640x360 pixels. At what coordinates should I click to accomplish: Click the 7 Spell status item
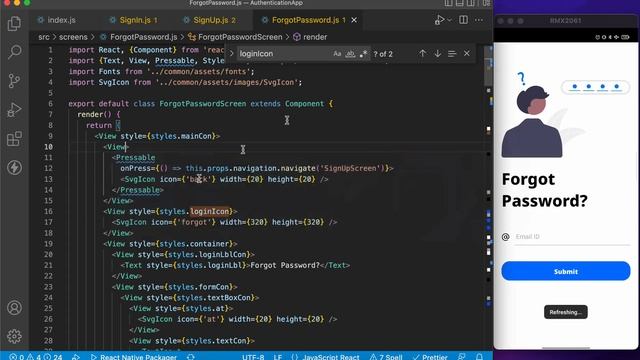(x=386, y=357)
